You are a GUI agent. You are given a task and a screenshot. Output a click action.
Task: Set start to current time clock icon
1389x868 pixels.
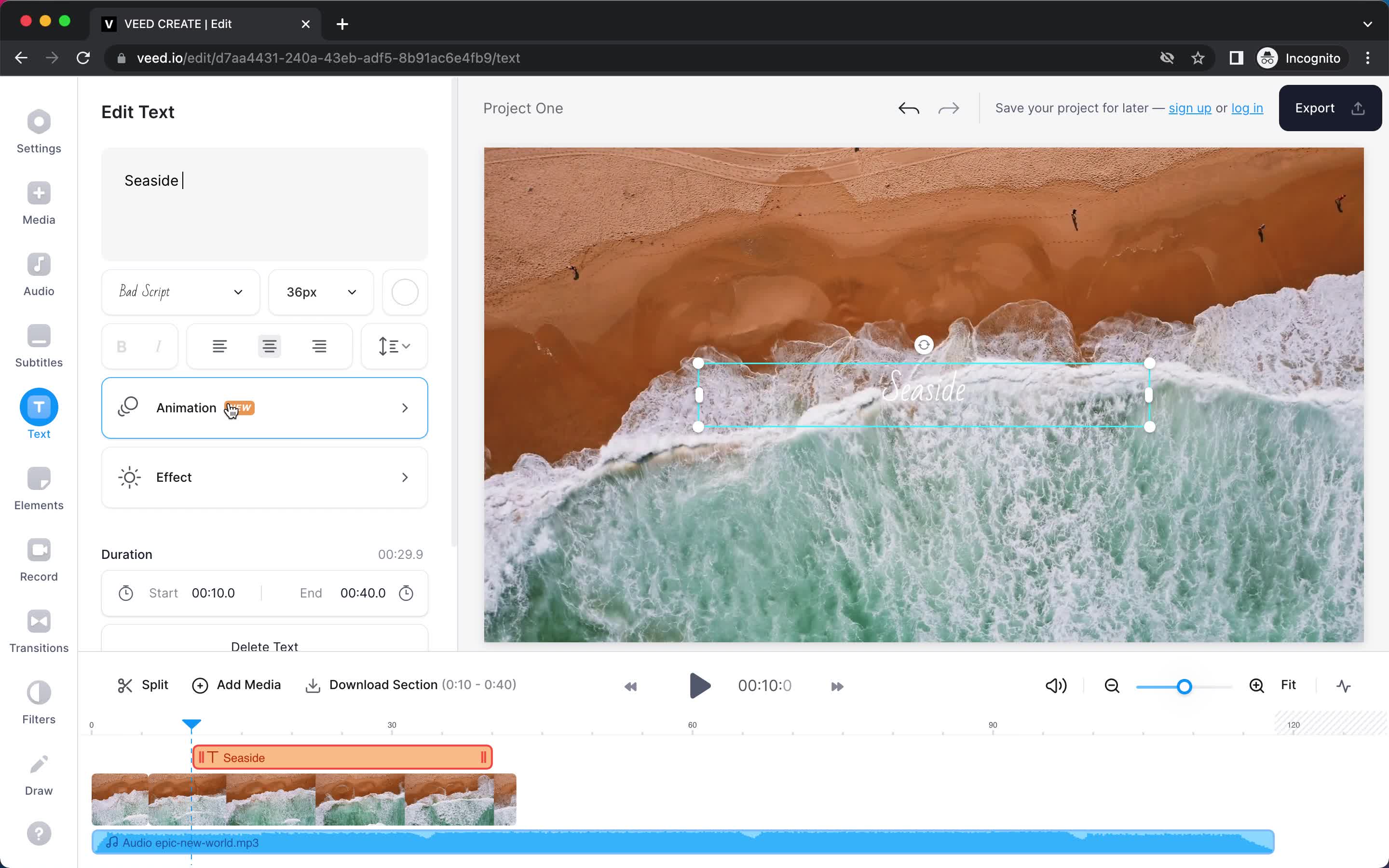point(126,593)
